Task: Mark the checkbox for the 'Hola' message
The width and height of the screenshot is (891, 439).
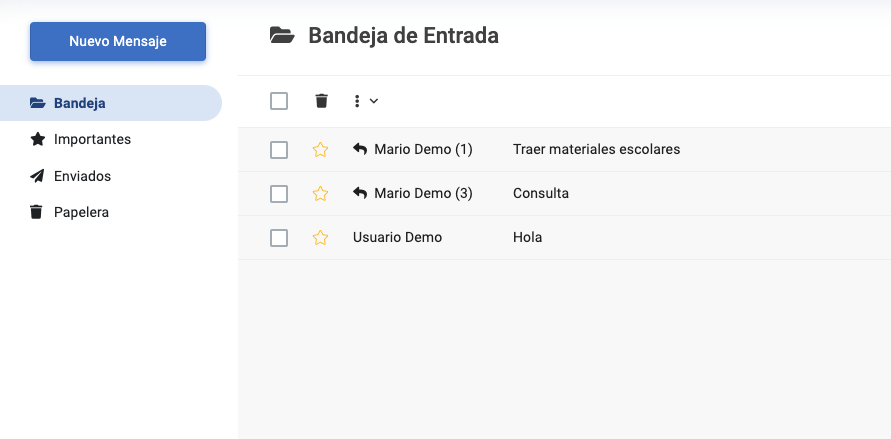Action: point(279,238)
